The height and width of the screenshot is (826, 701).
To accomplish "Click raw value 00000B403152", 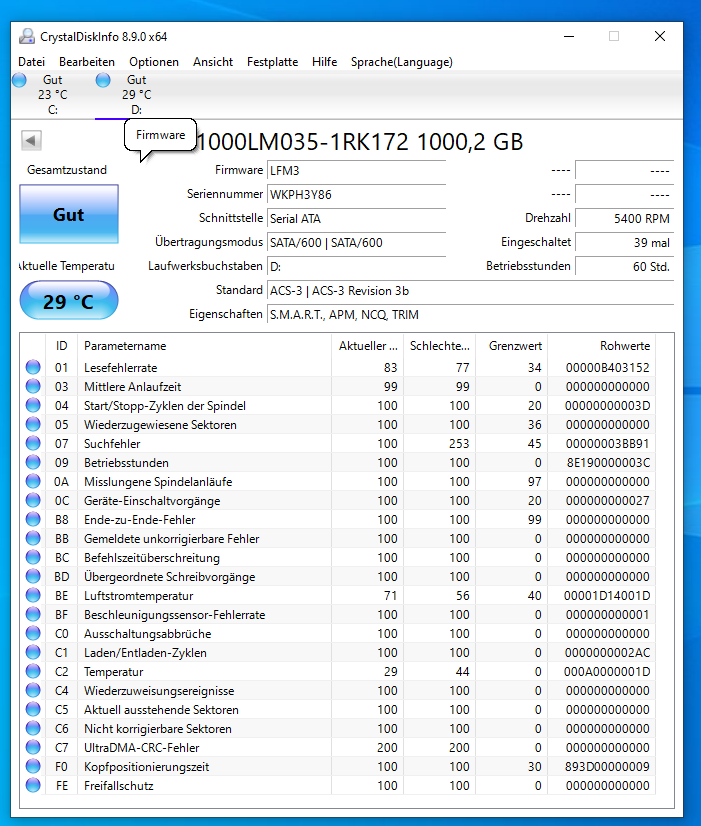I will (608, 368).
